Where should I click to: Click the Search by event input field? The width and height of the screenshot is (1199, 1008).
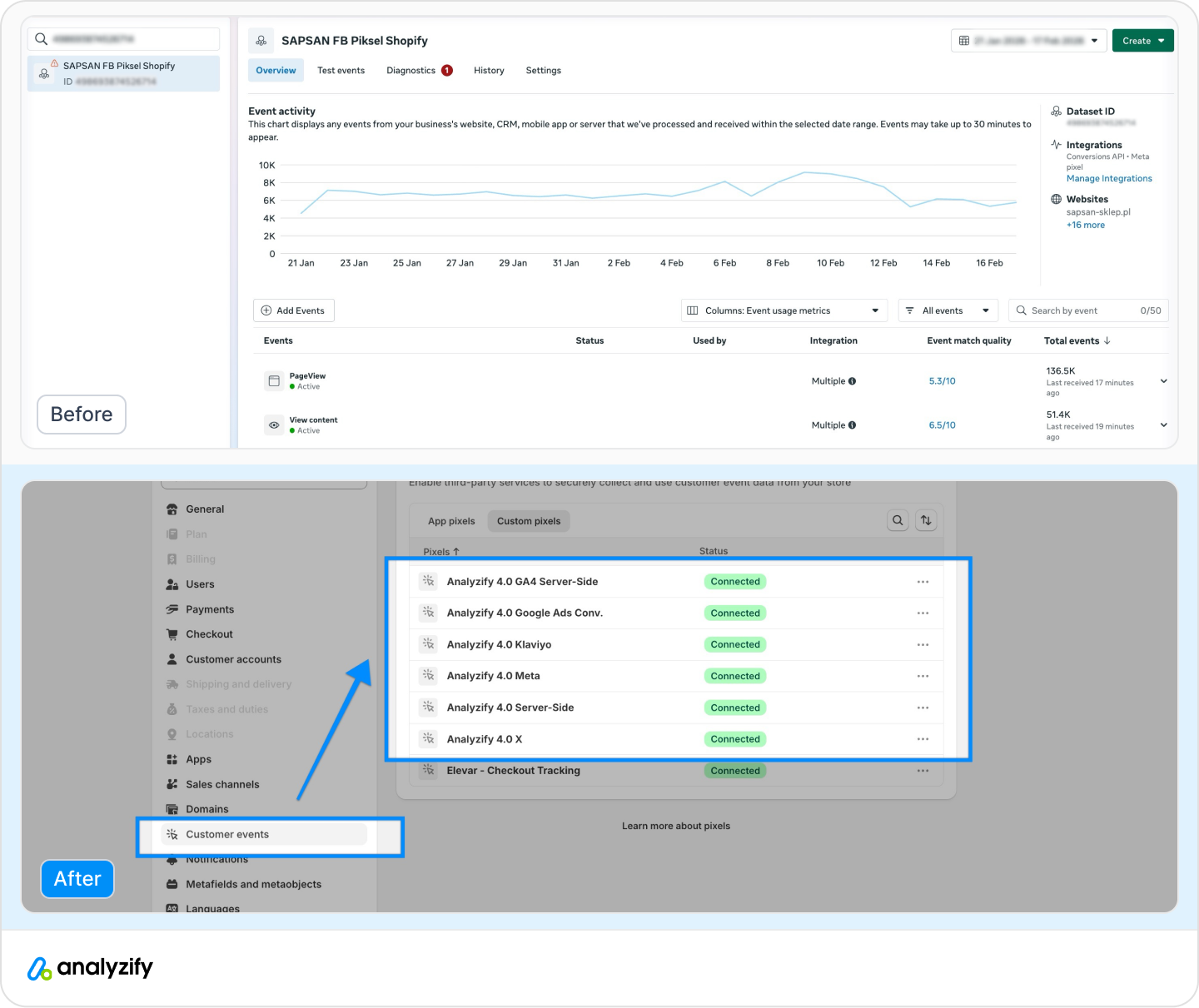pyautogui.click(x=1089, y=310)
